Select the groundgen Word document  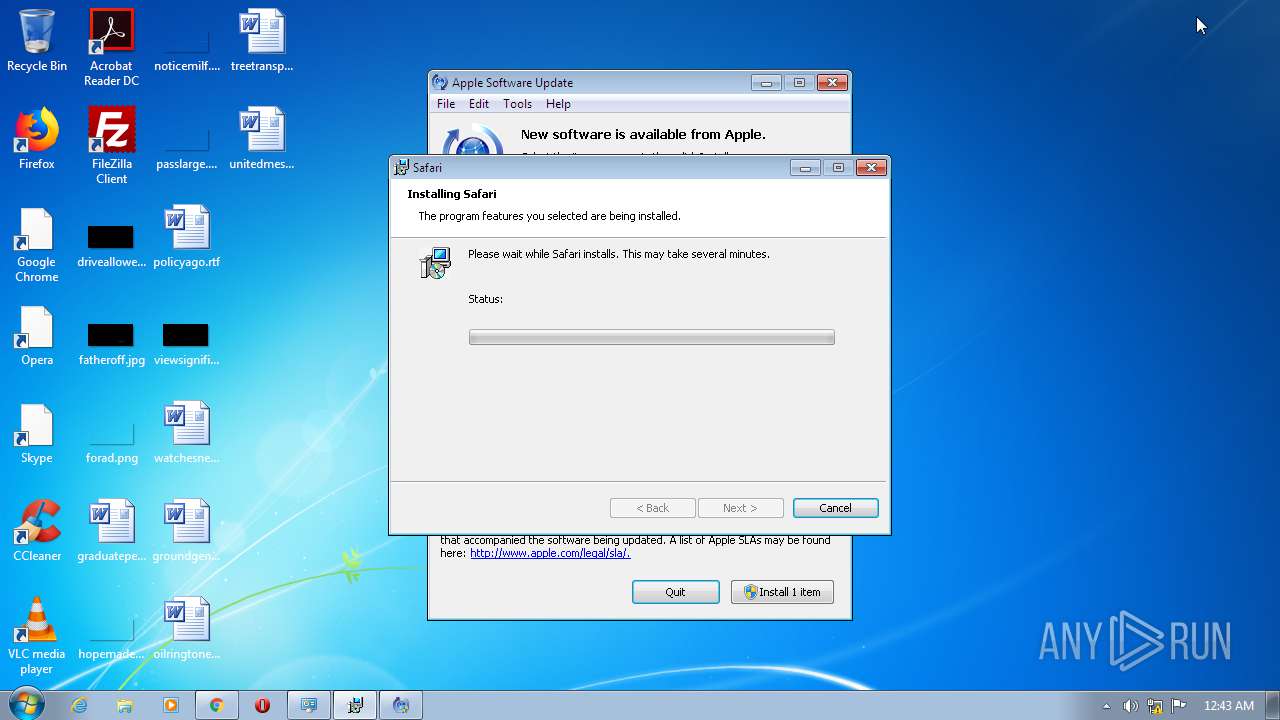pyautogui.click(x=186, y=531)
